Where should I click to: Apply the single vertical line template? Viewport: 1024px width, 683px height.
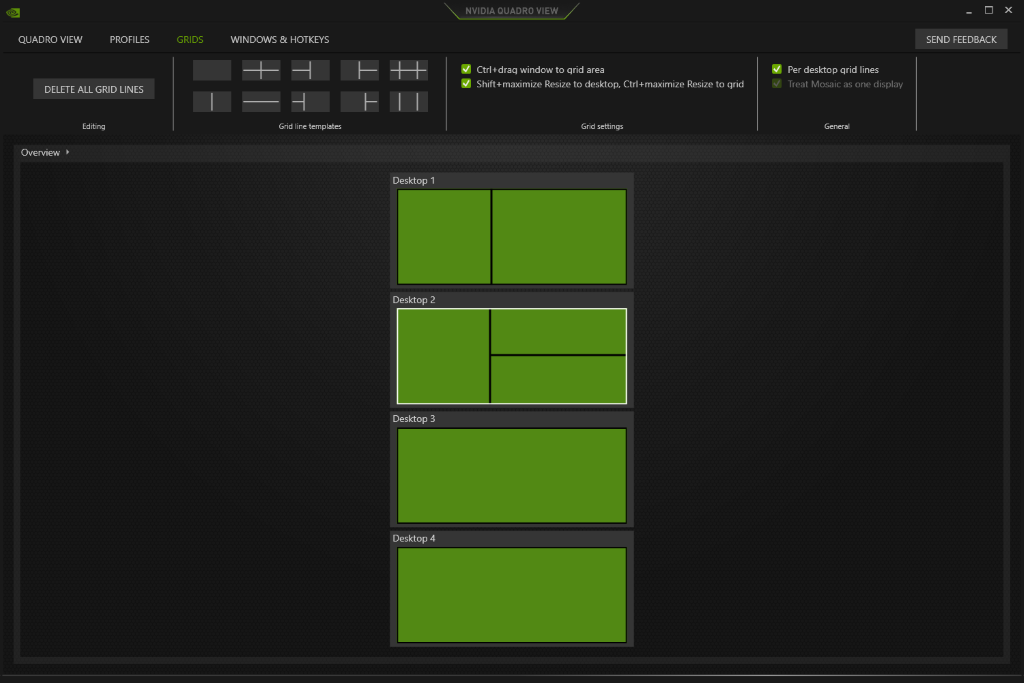(212, 101)
